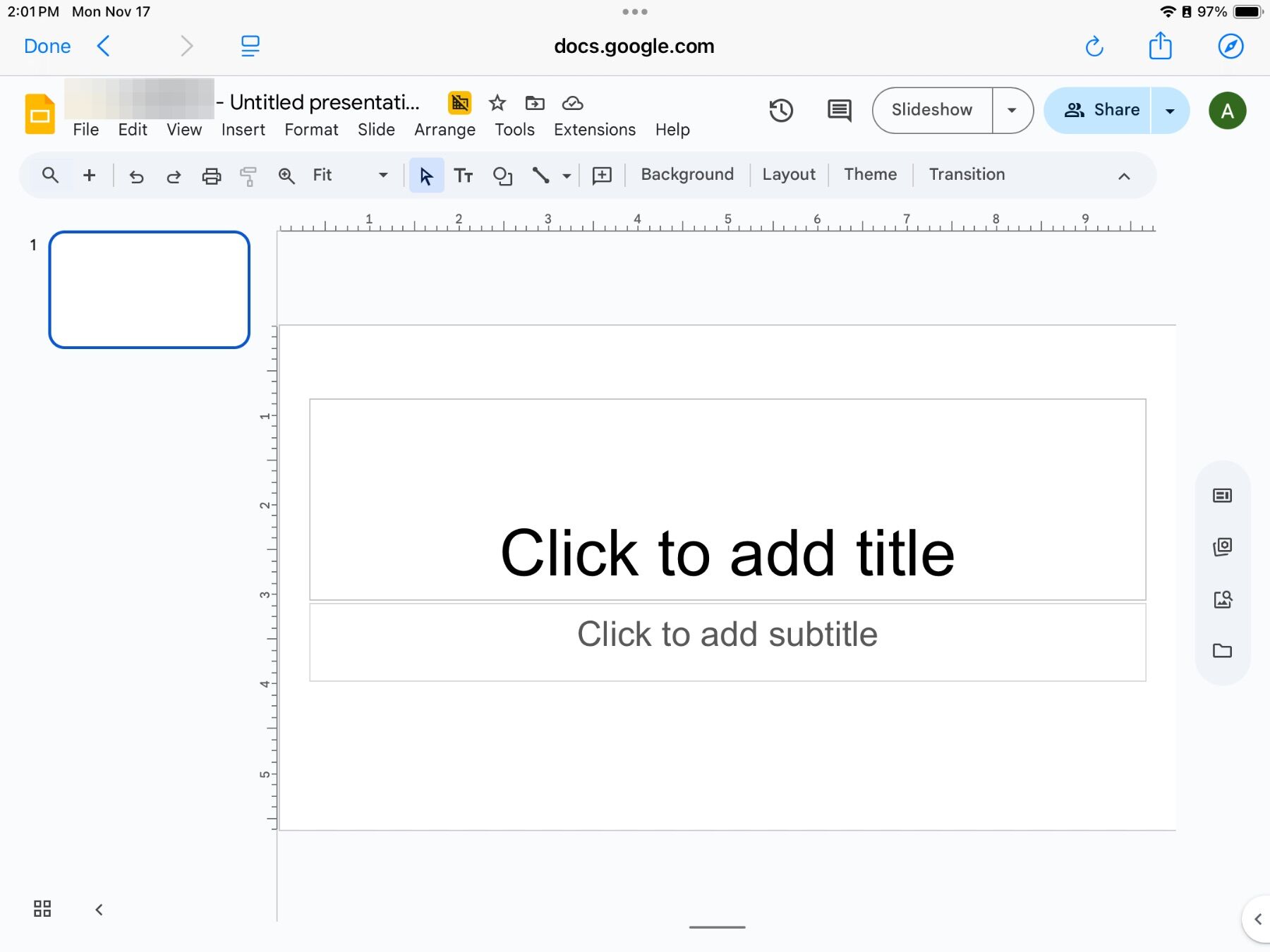This screenshot has height=952, width=1270.
Task: Add a new slide with plus icon
Action: pos(90,175)
